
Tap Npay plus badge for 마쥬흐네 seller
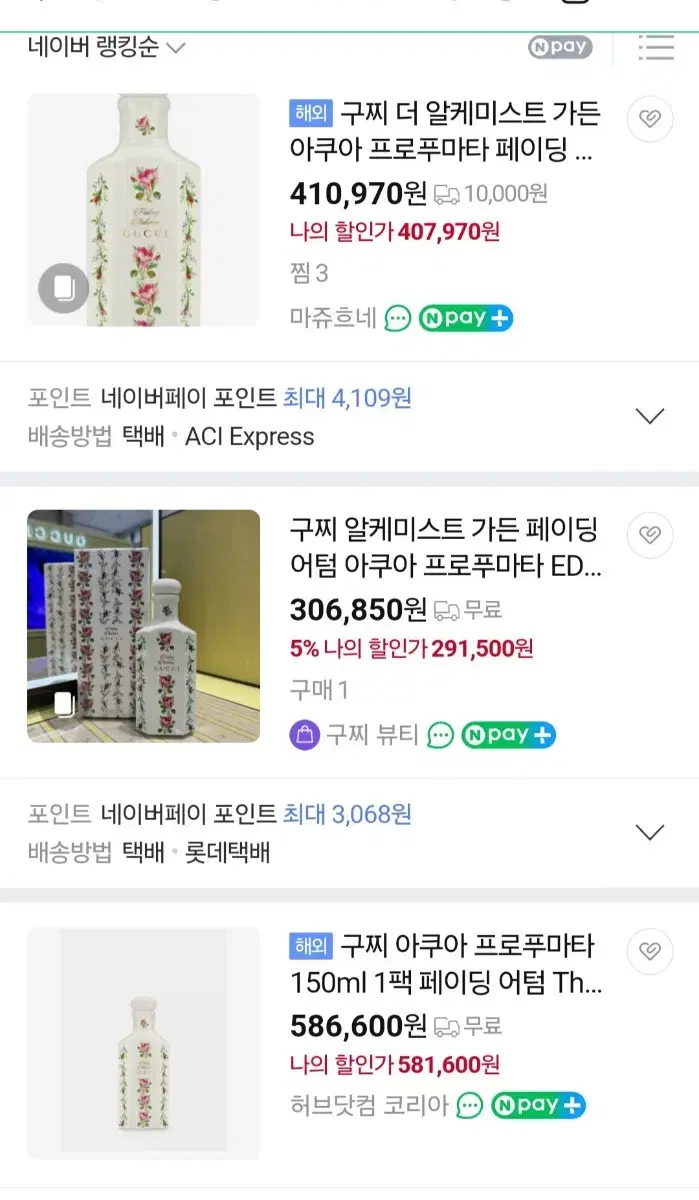tap(466, 319)
